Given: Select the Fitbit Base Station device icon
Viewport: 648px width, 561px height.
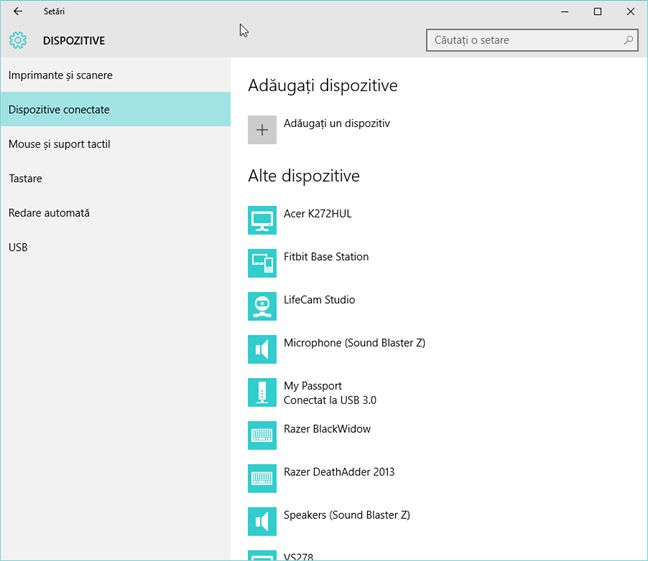Looking at the screenshot, I should [262, 263].
